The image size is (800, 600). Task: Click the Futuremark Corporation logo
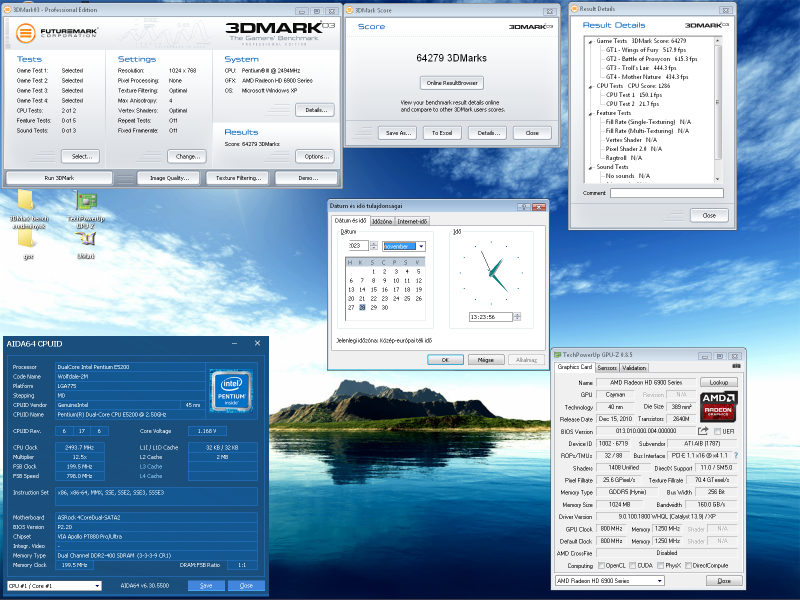click(x=57, y=33)
